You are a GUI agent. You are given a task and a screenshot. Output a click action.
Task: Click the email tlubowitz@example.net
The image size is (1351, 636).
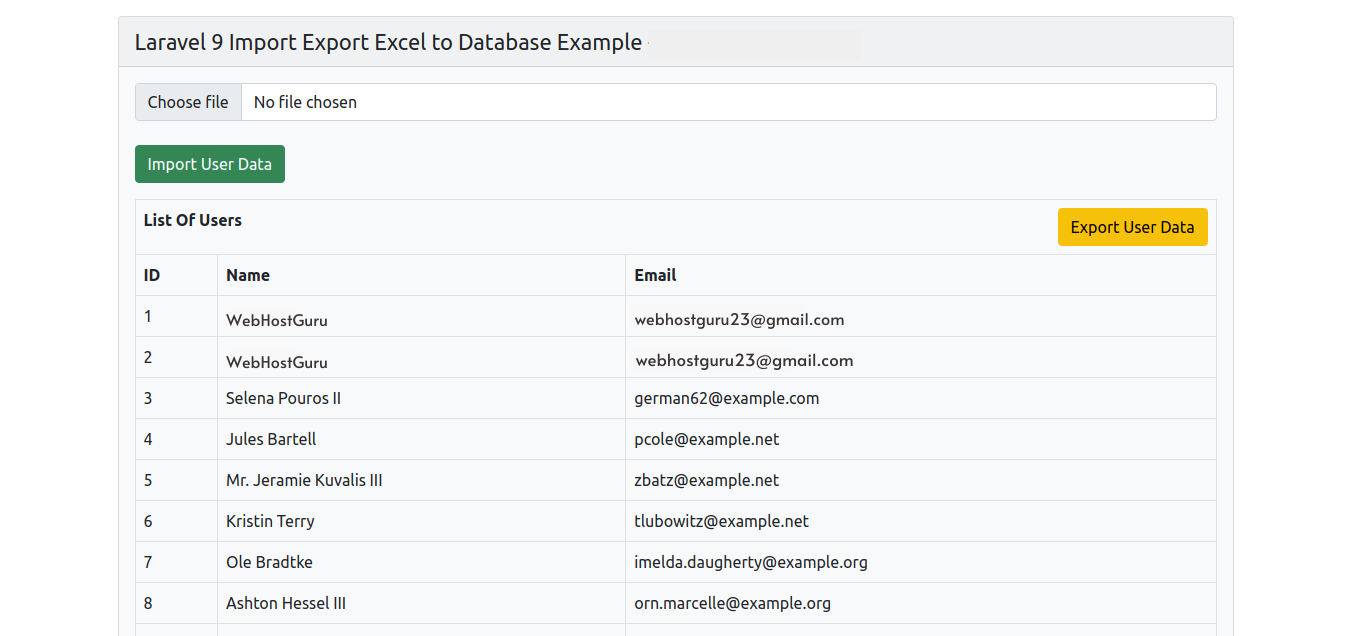coord(722,521)
